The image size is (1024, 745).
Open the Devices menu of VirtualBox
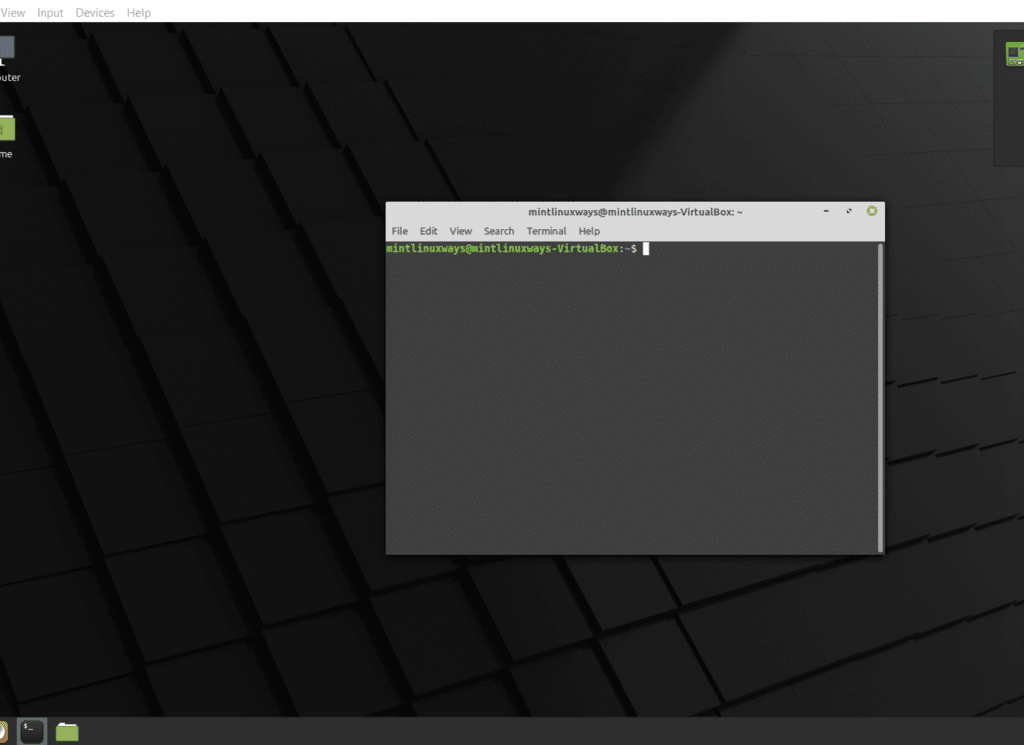point(95,12)
